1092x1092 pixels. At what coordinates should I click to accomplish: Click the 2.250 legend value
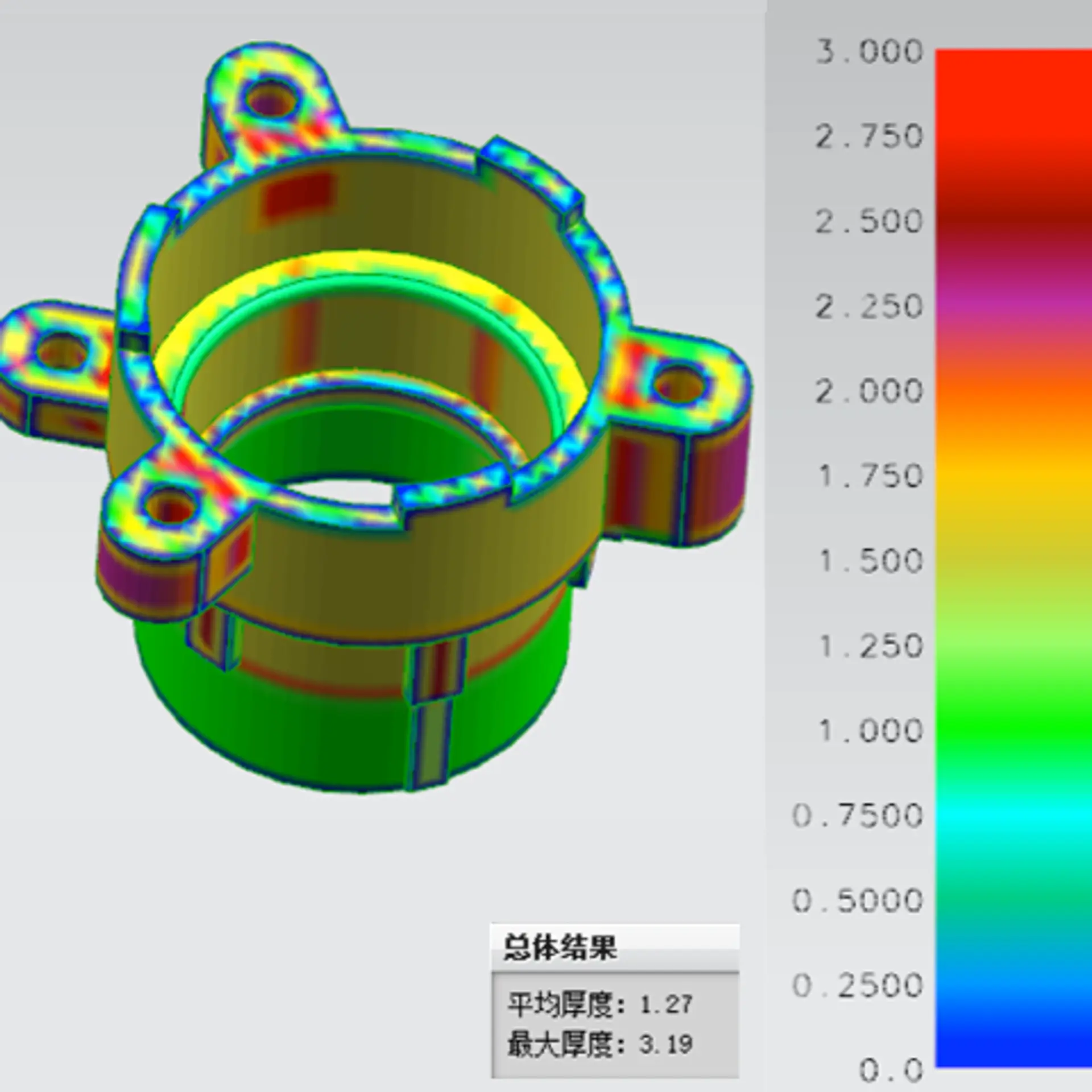870,307
